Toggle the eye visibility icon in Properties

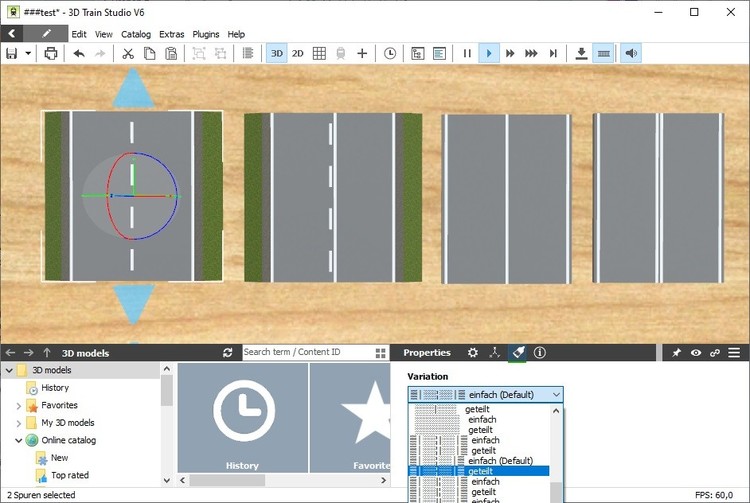click(x=695, y=353)
